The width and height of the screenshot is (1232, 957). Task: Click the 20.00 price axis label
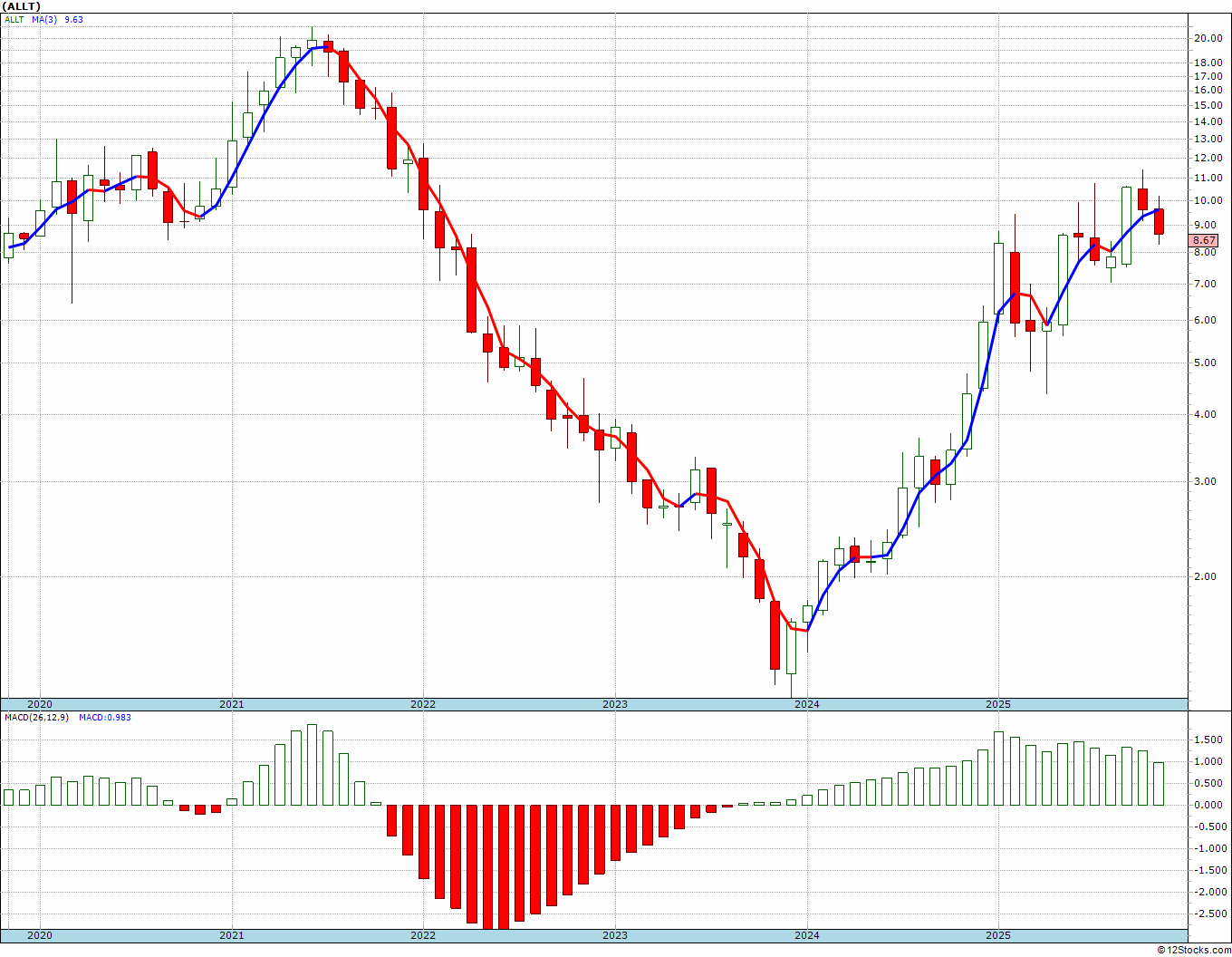click(x=1208, y=38)
